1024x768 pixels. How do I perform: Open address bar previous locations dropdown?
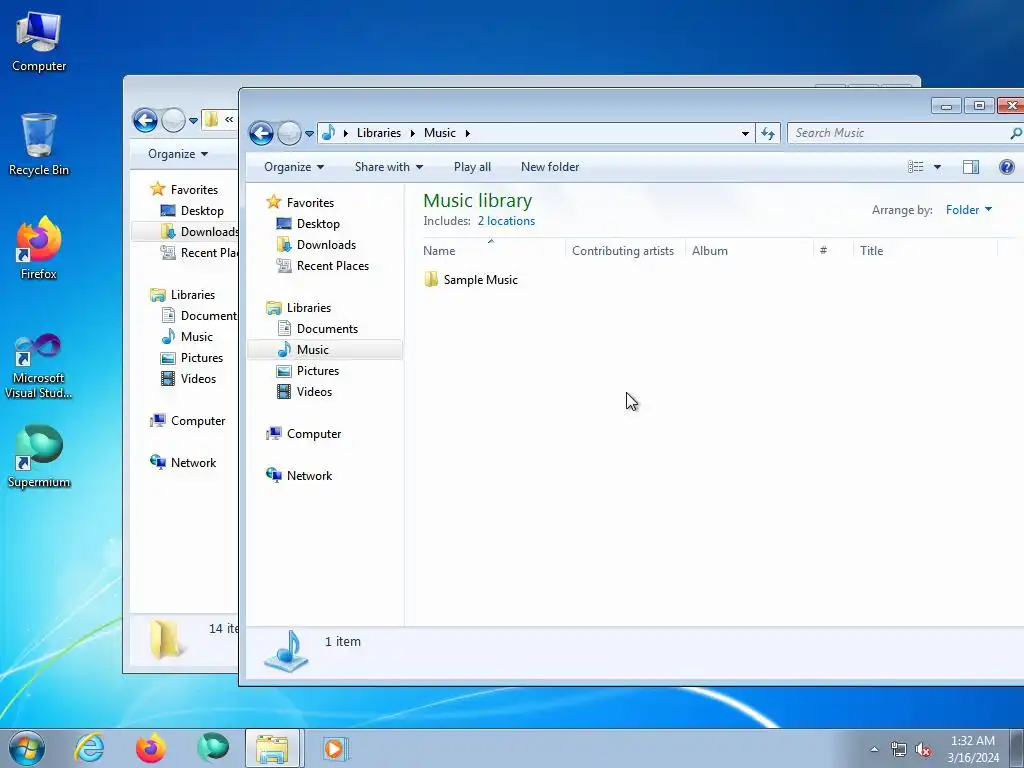click(745, 133)
